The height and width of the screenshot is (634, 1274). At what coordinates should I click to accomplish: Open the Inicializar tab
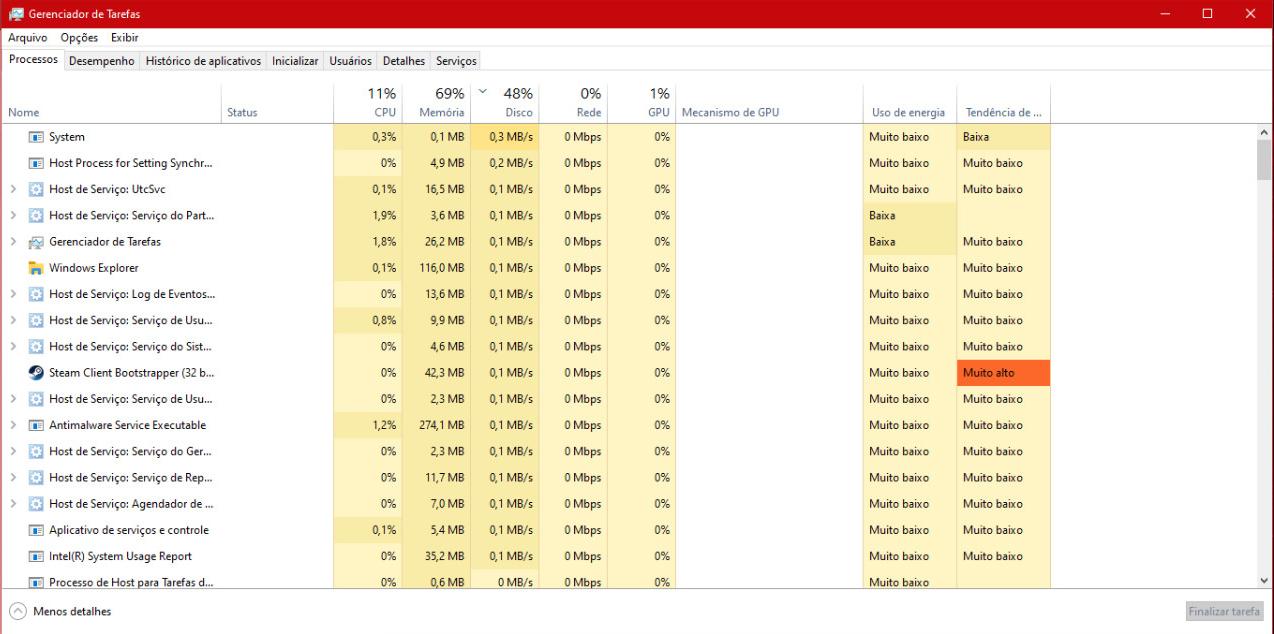pyautogui.click(x=296, y=61)
